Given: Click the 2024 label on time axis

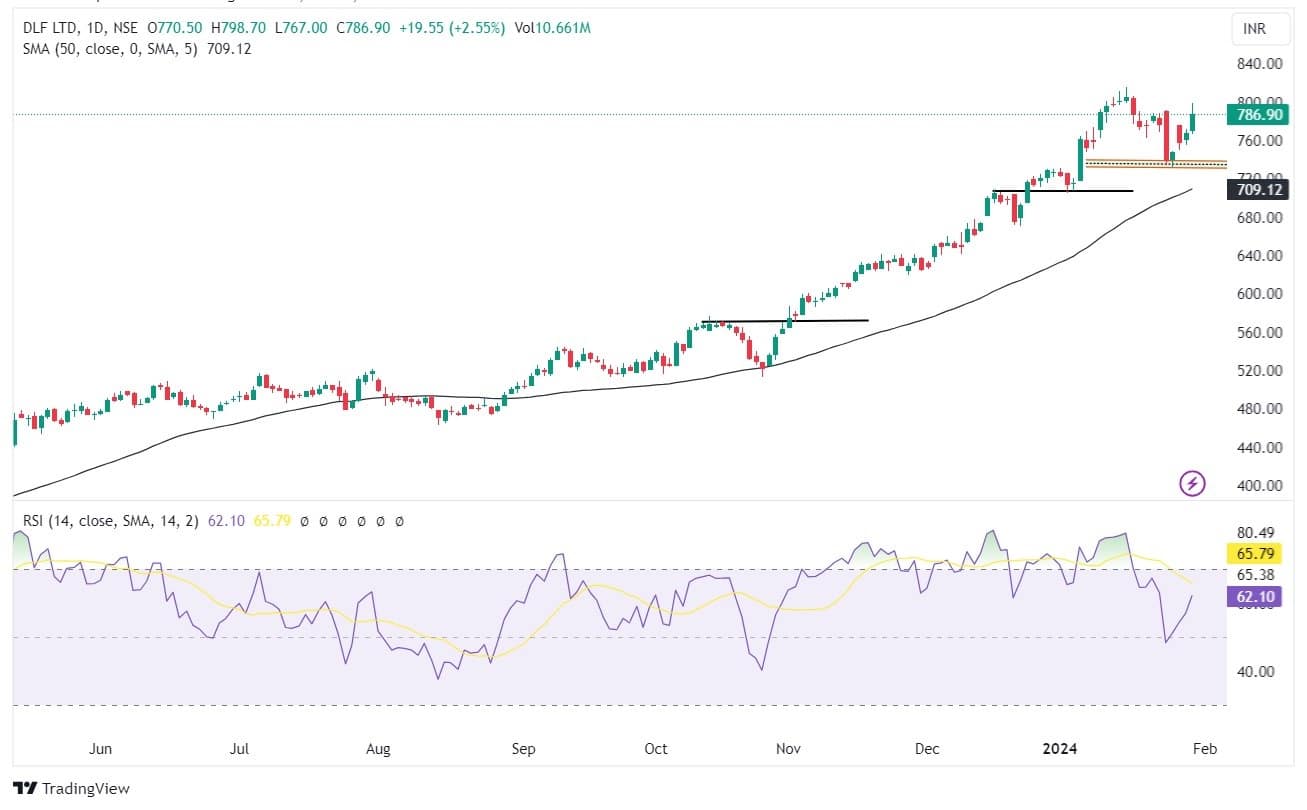Looking at the screenshot, I should tap(1059, 749).
